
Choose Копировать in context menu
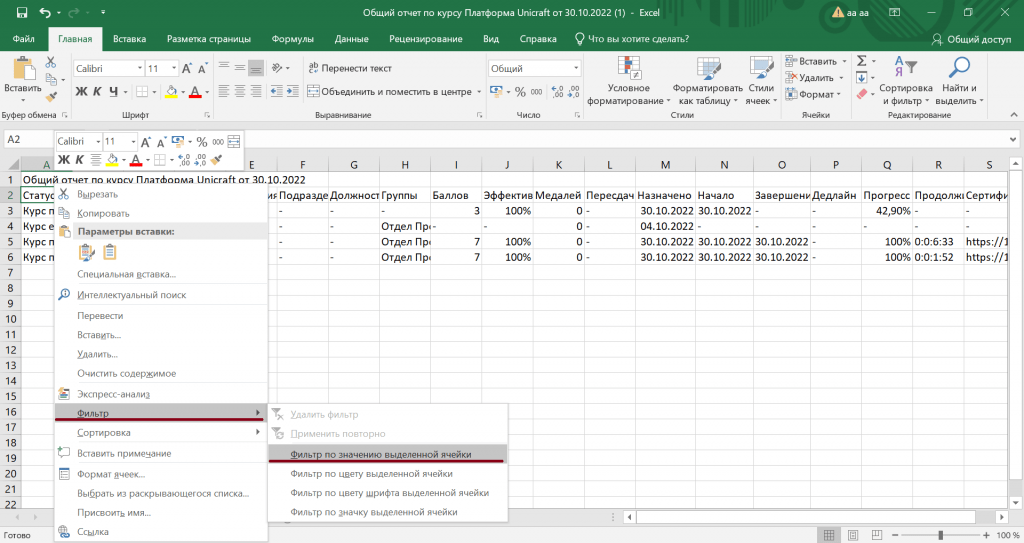[161, 213]
